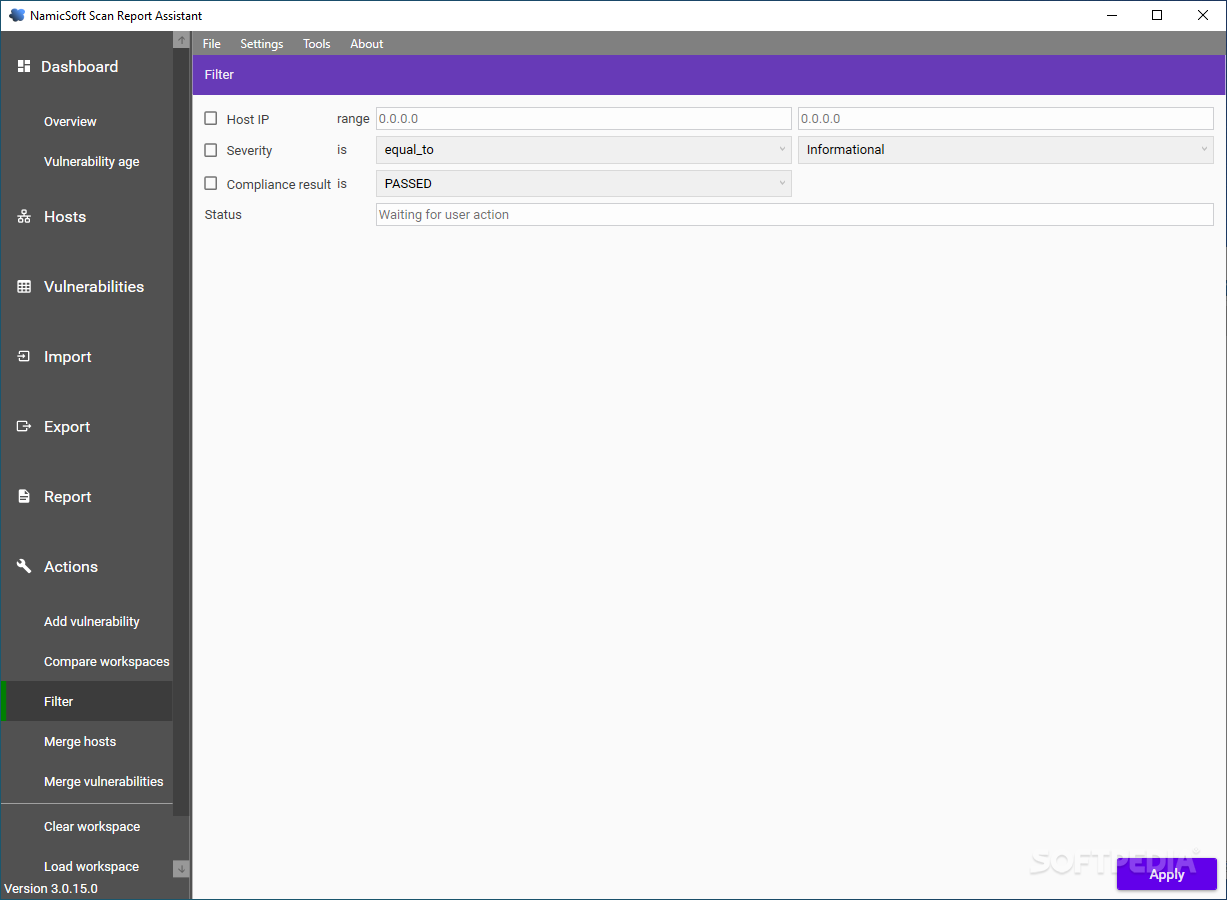
Task: Click sidebar scroll up arrow
Action: tap(181, 40)
